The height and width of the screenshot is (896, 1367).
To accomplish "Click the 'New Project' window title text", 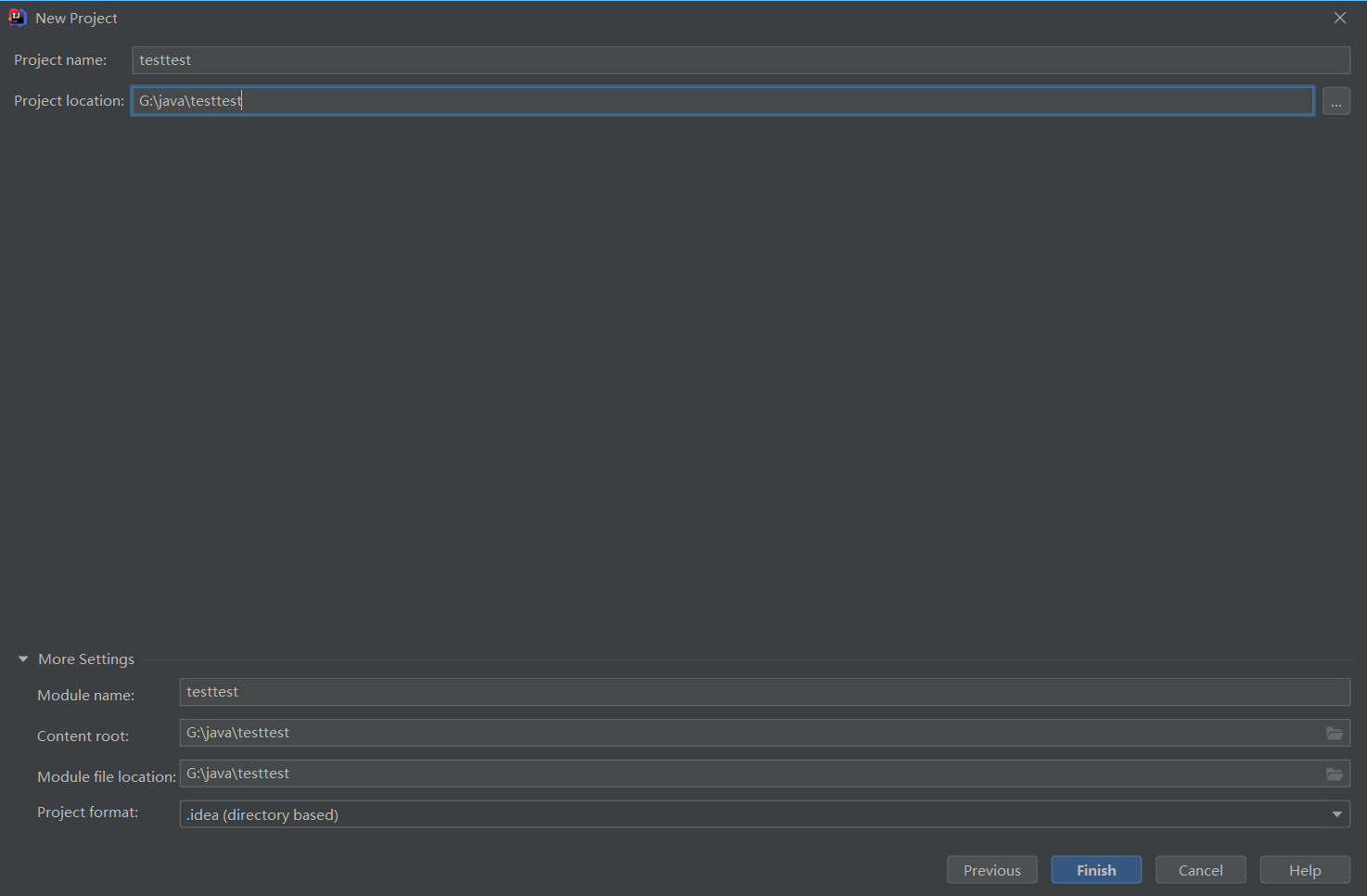I will 76,19.
